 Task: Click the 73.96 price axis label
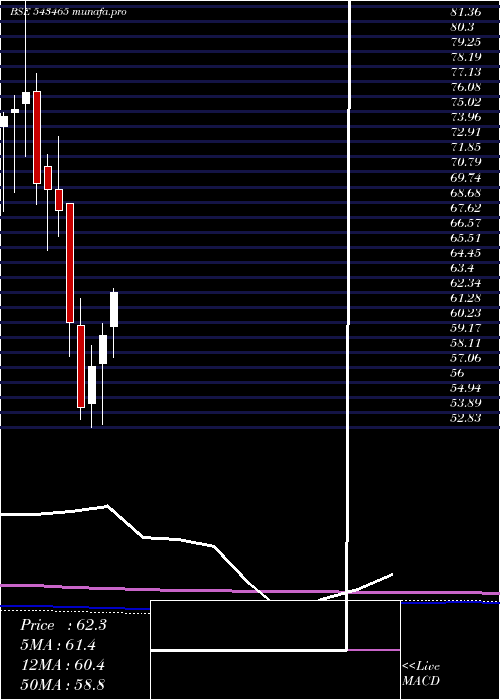coord(465,117)
